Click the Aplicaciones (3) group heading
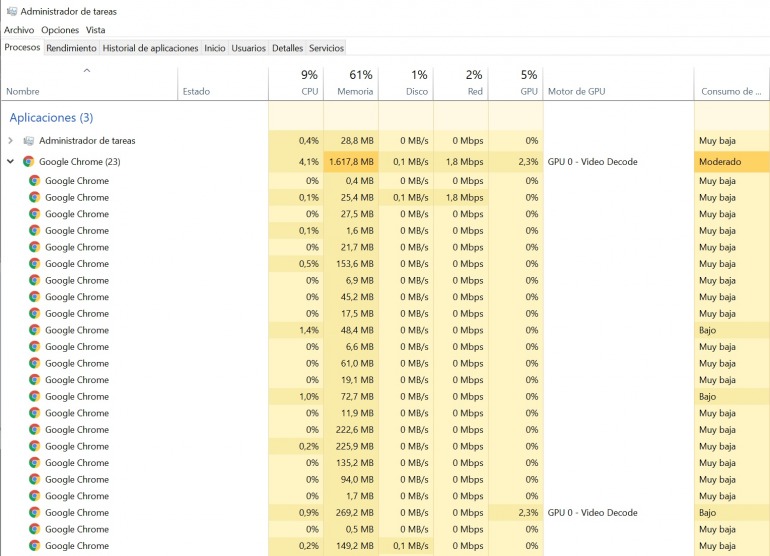Viewport: 770px width, 556px height. [x=51, y=118]
